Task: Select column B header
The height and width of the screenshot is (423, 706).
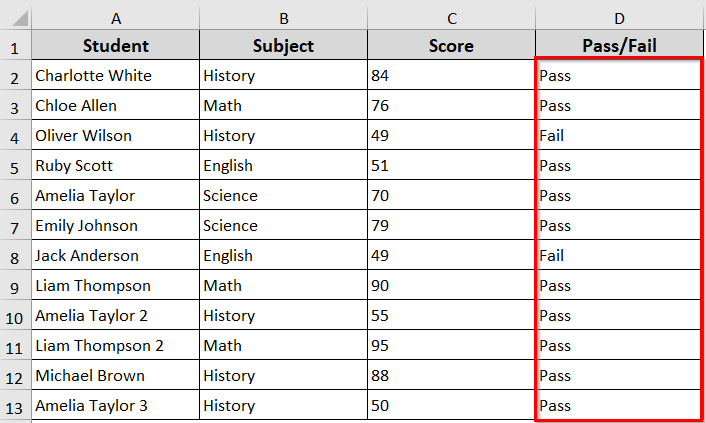Action: (283, 18)
